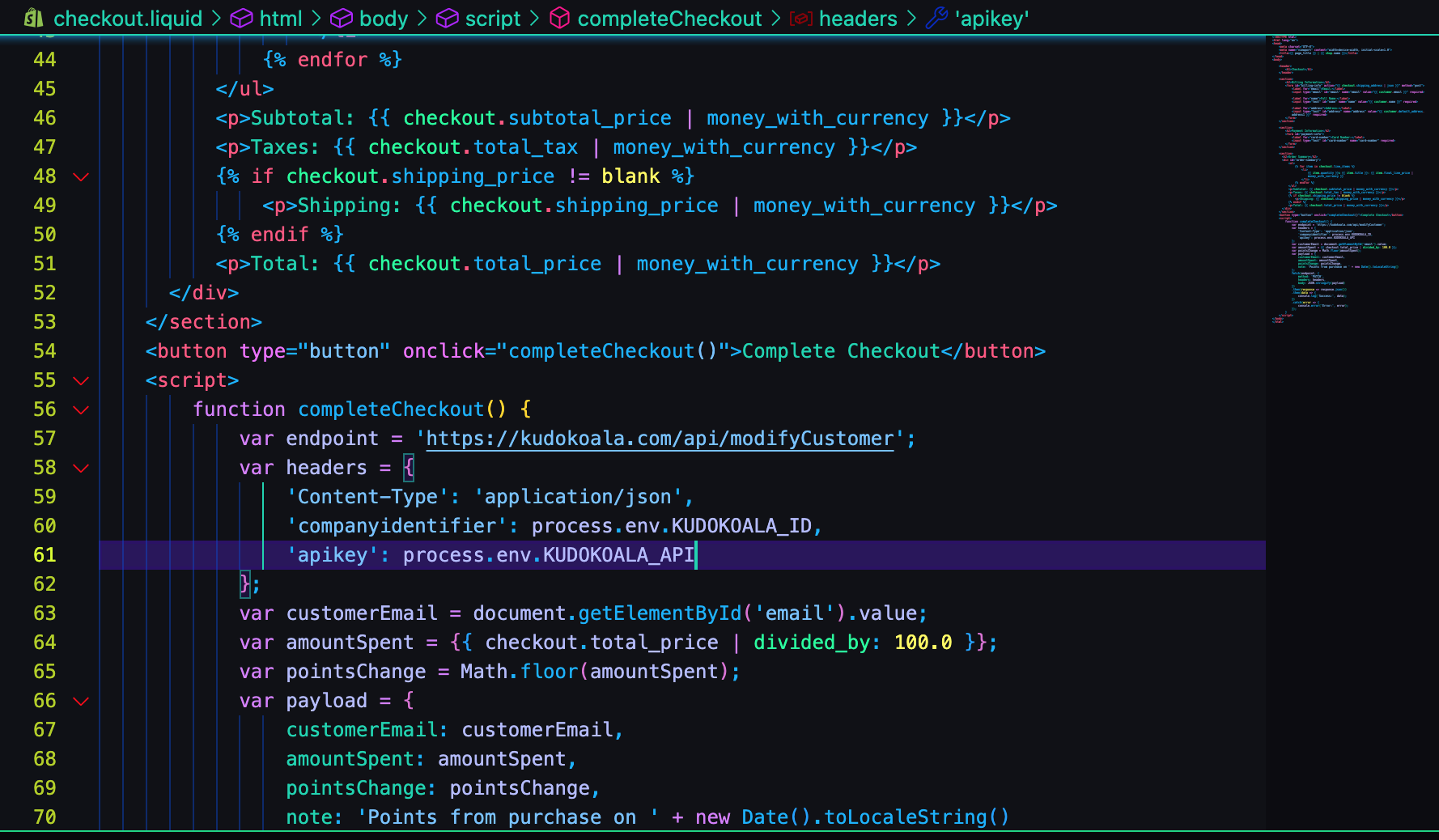
Task: Click closing '</section>' tag on line 53
Action: (204, 322)
